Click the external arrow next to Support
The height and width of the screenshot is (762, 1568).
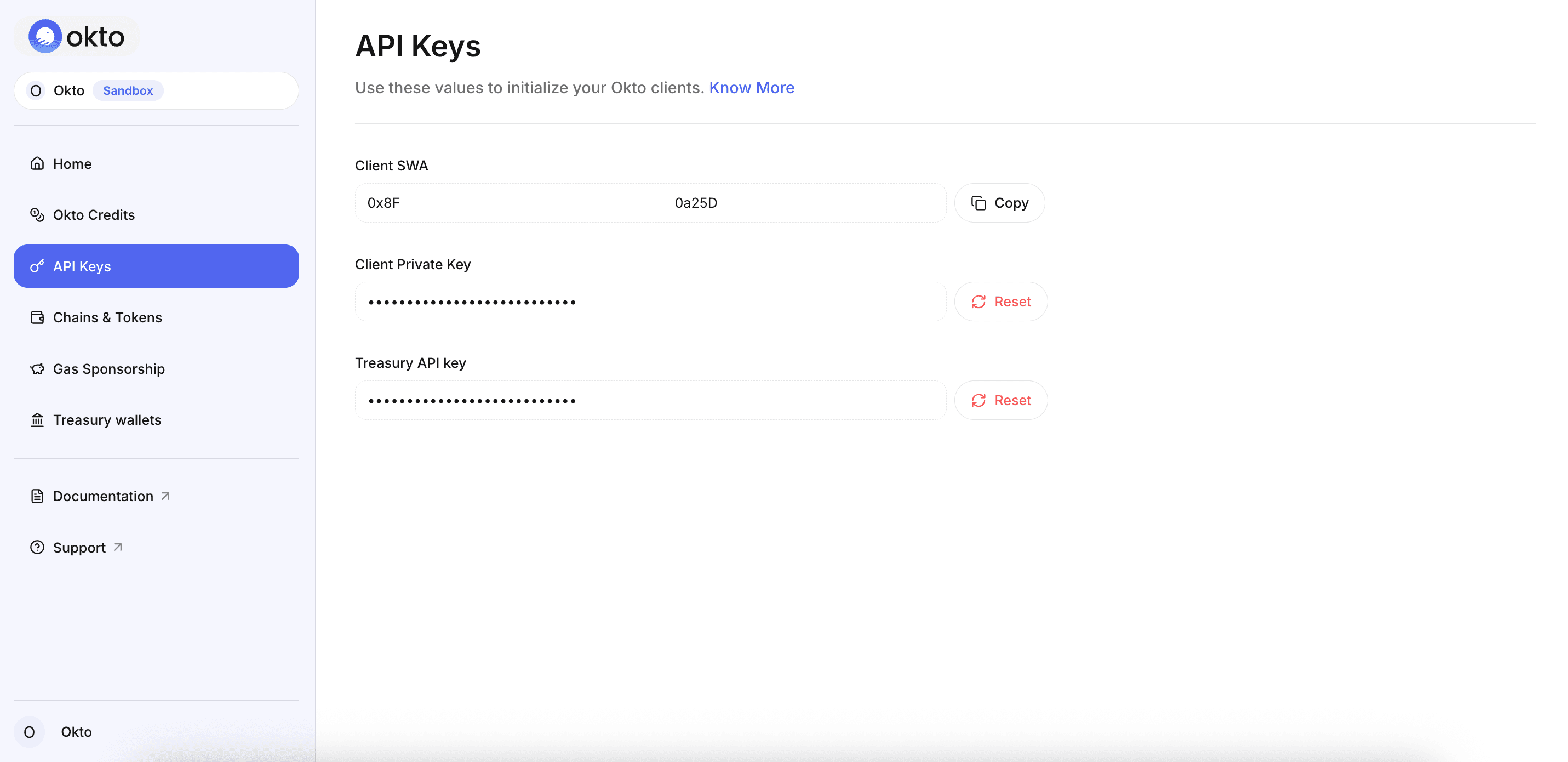point(117,547)
